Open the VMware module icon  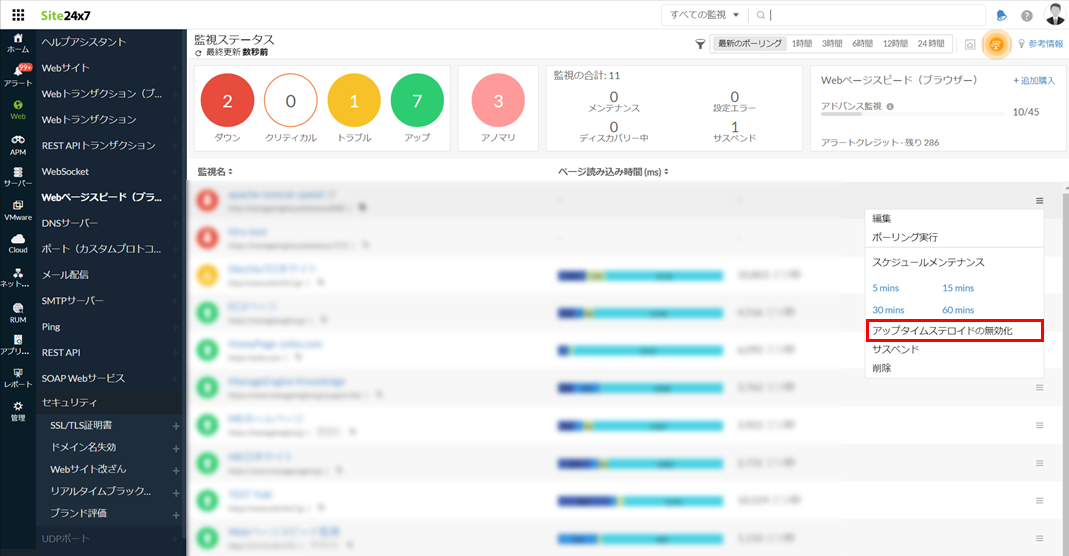pyautogui.click(x=18, y=211)
